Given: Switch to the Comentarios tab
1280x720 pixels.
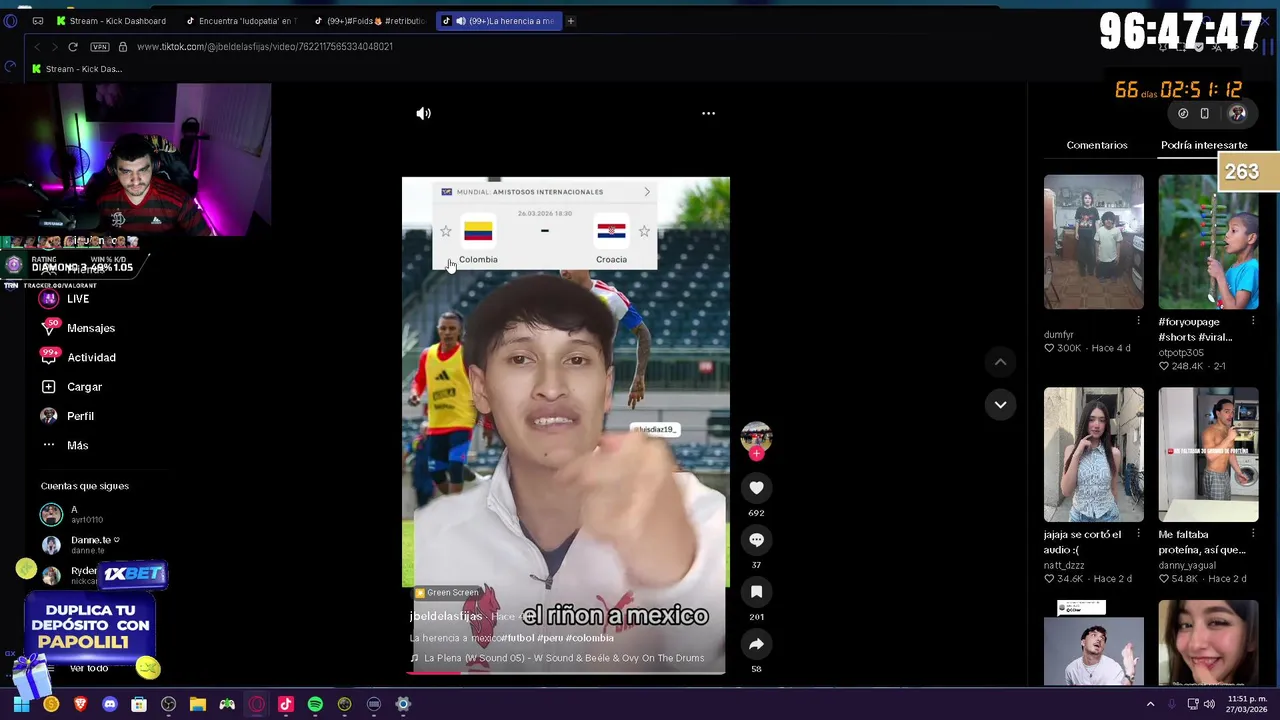Looking at the screenshot, I should tap(1097, 145).
